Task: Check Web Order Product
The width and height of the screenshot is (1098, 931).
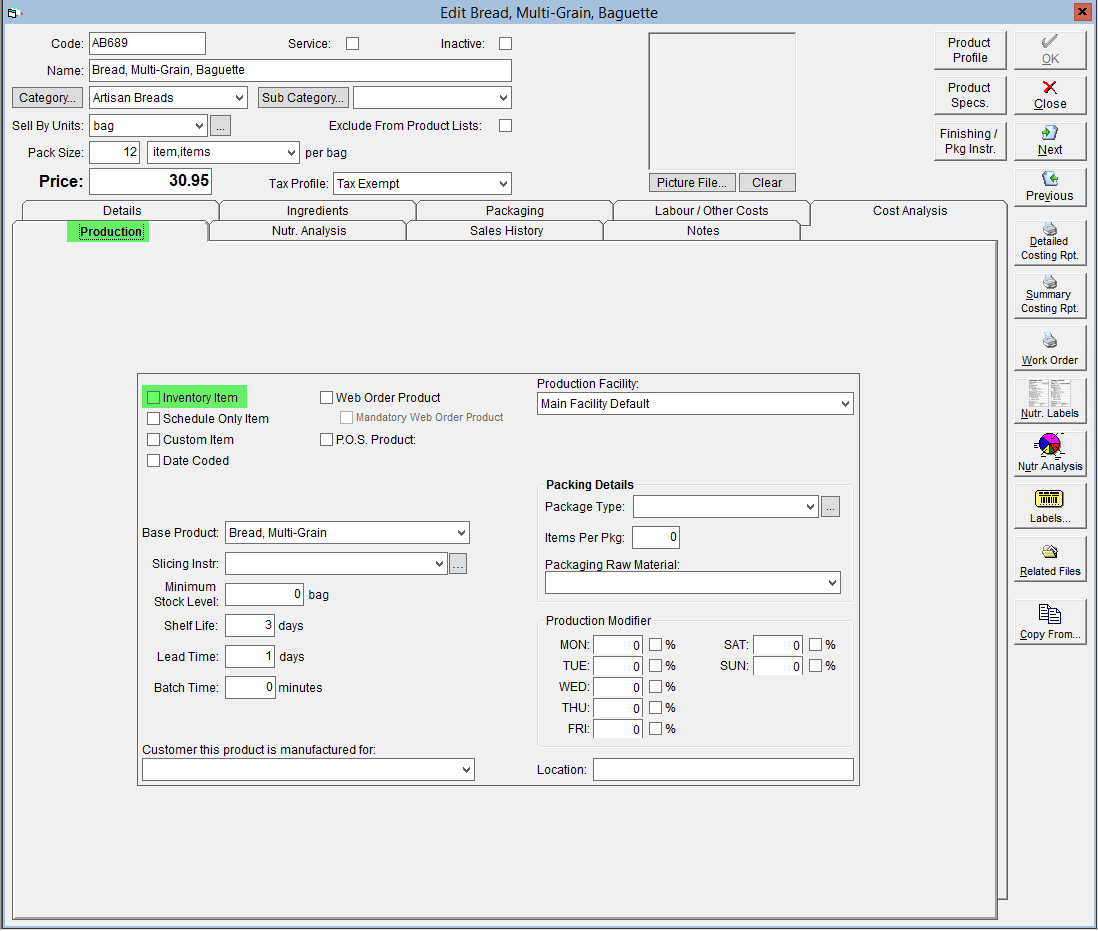Action: click(x=326, y=398)
